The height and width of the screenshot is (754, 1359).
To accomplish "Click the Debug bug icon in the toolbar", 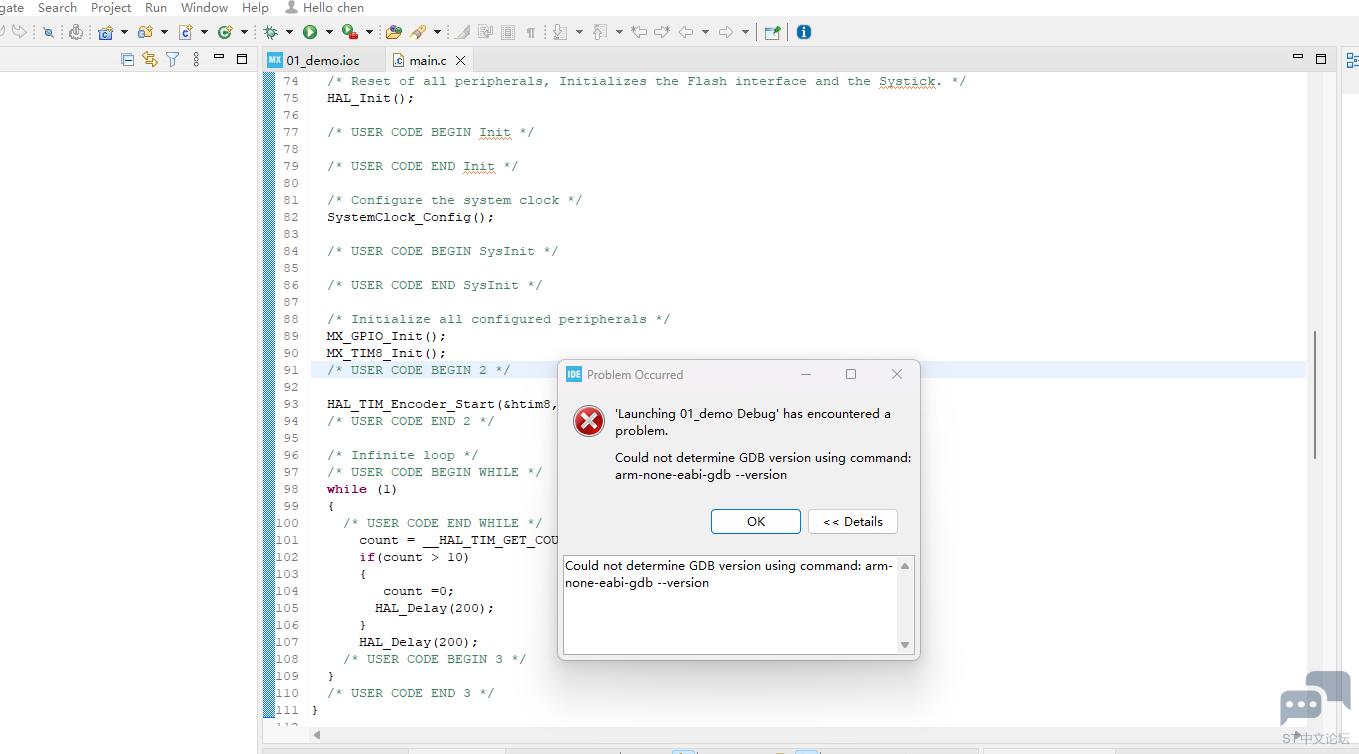I will (270, 32).
